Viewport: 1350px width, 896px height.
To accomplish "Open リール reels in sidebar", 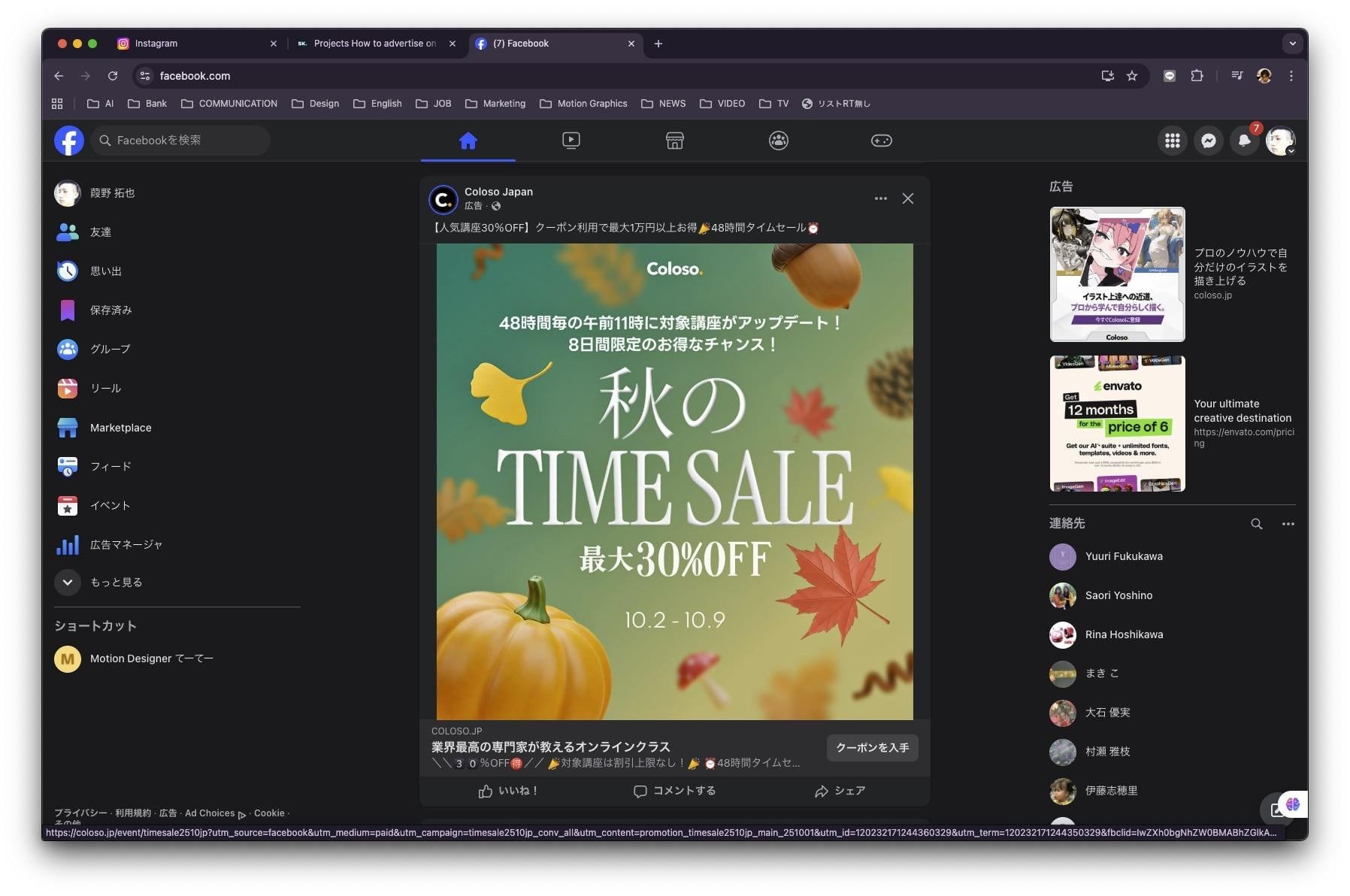I will point(177,389).
